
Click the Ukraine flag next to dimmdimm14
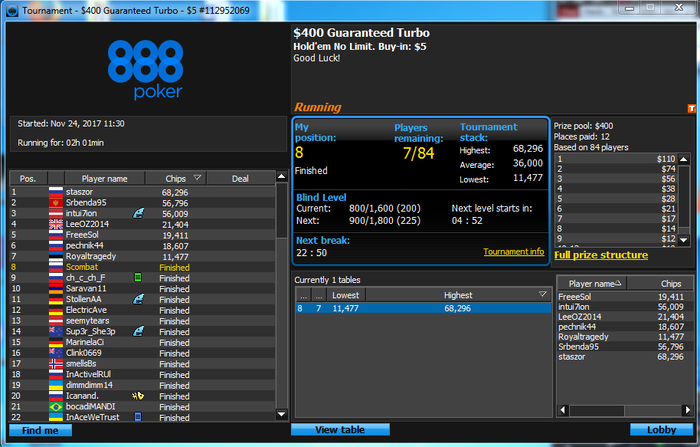pyautogui.click(x=56, y=385)
